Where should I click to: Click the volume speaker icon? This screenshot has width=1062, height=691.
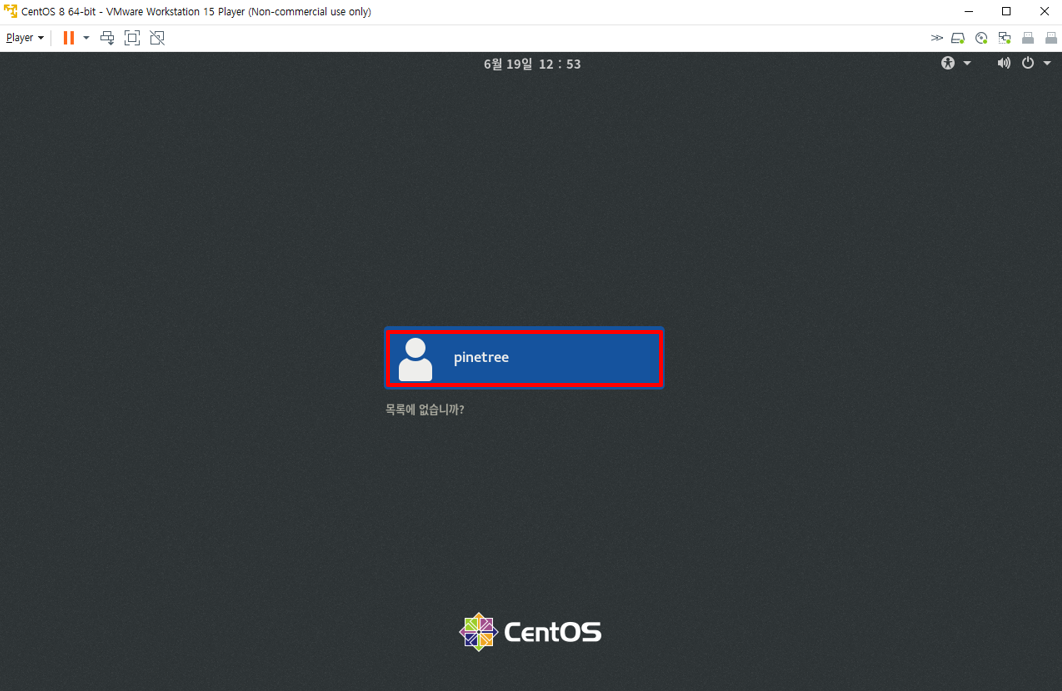(x=1003, y=63)
